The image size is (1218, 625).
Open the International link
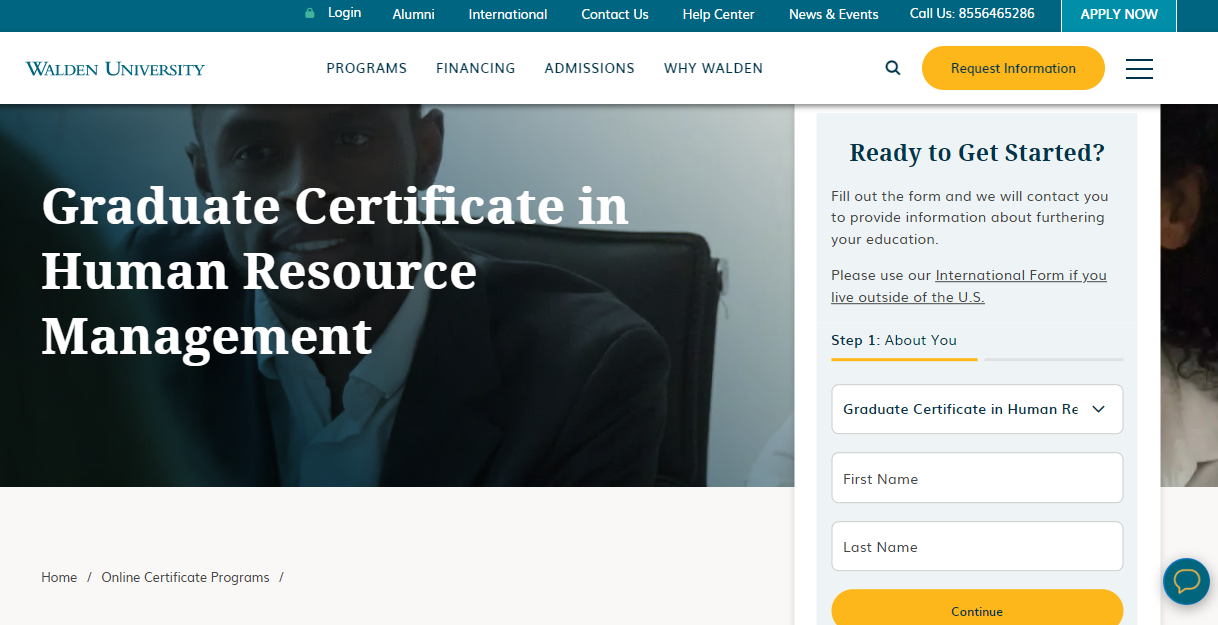(x=508, y=14)
